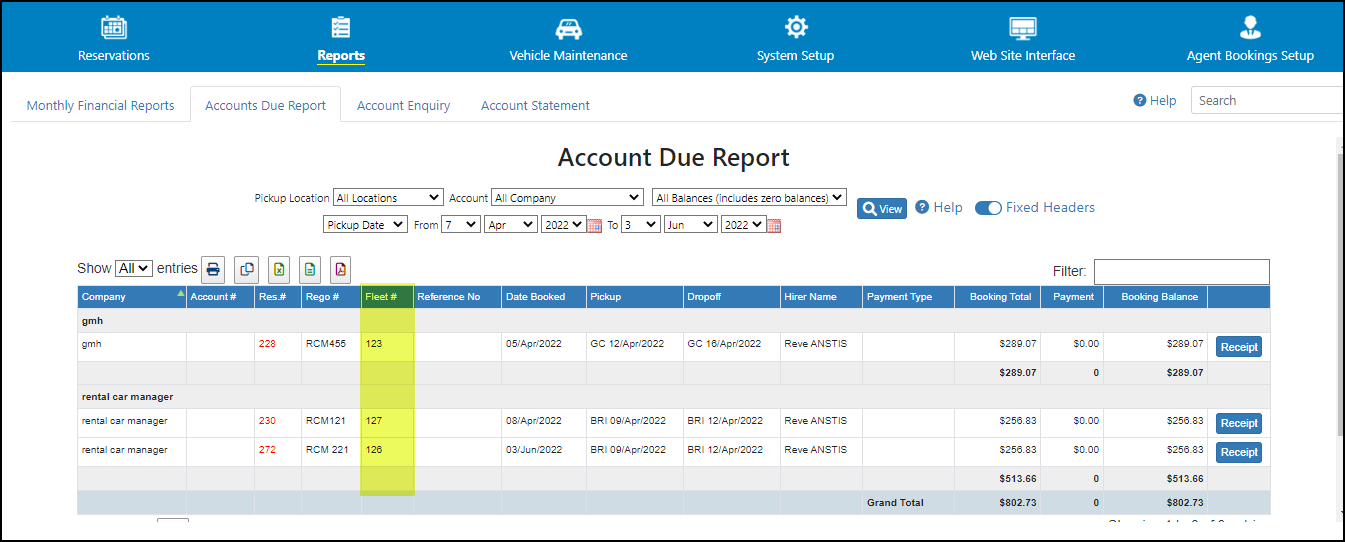This screenshot has height=542, width=1345.
Task: Toggle the Fixed Headers switch
Action: (x=988, y=208)
